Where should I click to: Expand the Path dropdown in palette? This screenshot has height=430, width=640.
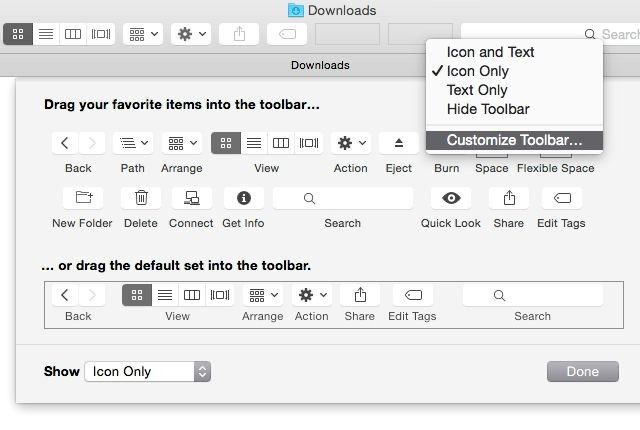click(133, 143)
